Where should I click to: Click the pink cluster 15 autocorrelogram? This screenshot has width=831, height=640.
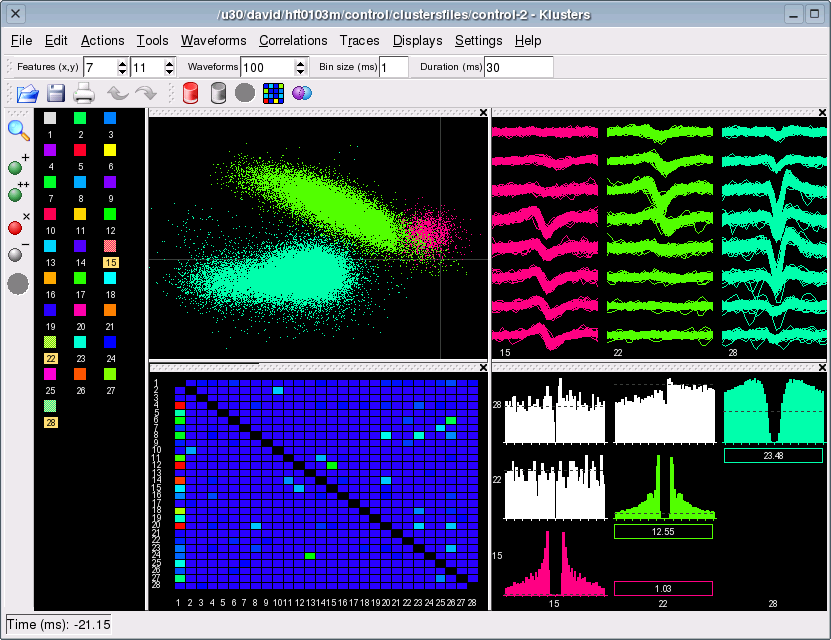tap(554, 564)
